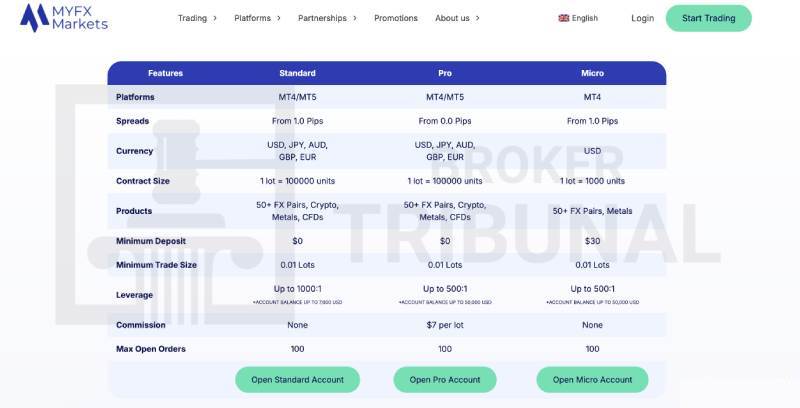Screen dimensions: 800x408
Task: Go to the Promotions page
Action: [396, 18]
